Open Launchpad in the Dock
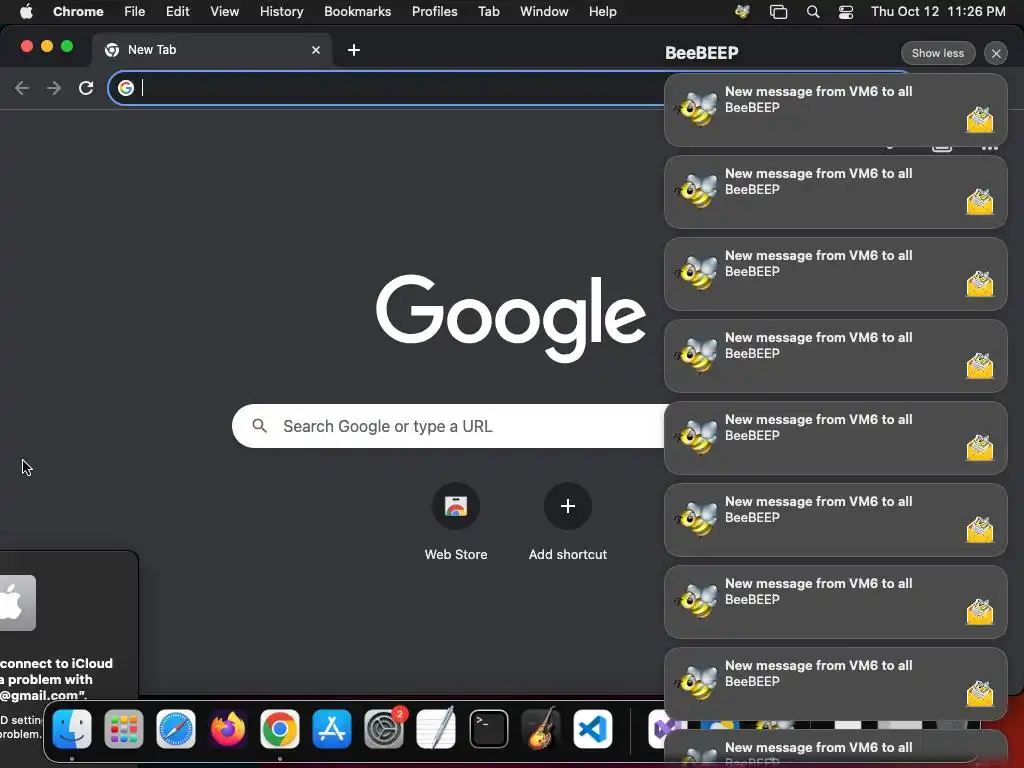The width and height of the screenshot is (1024, 768). [x=123, y=729]
